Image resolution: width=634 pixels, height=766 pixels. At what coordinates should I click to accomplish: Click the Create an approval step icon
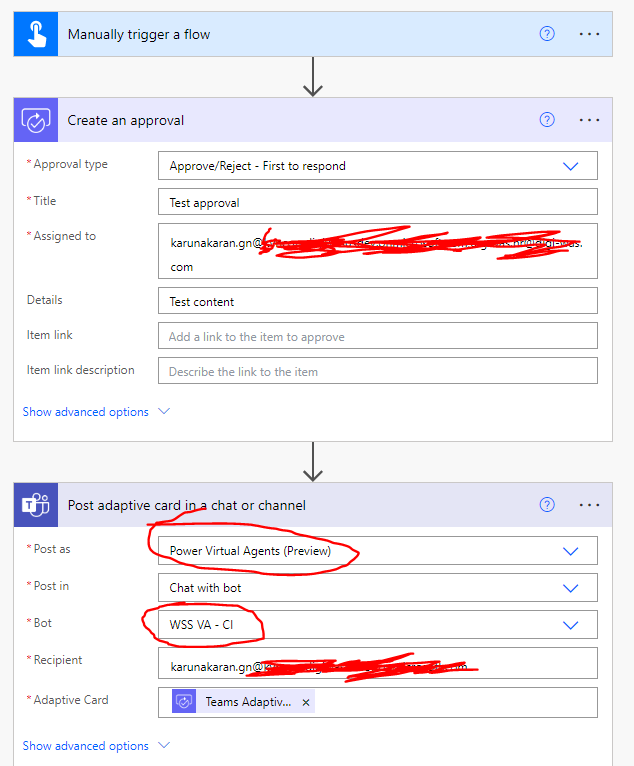pyautogui.click(x=36, y=120)
